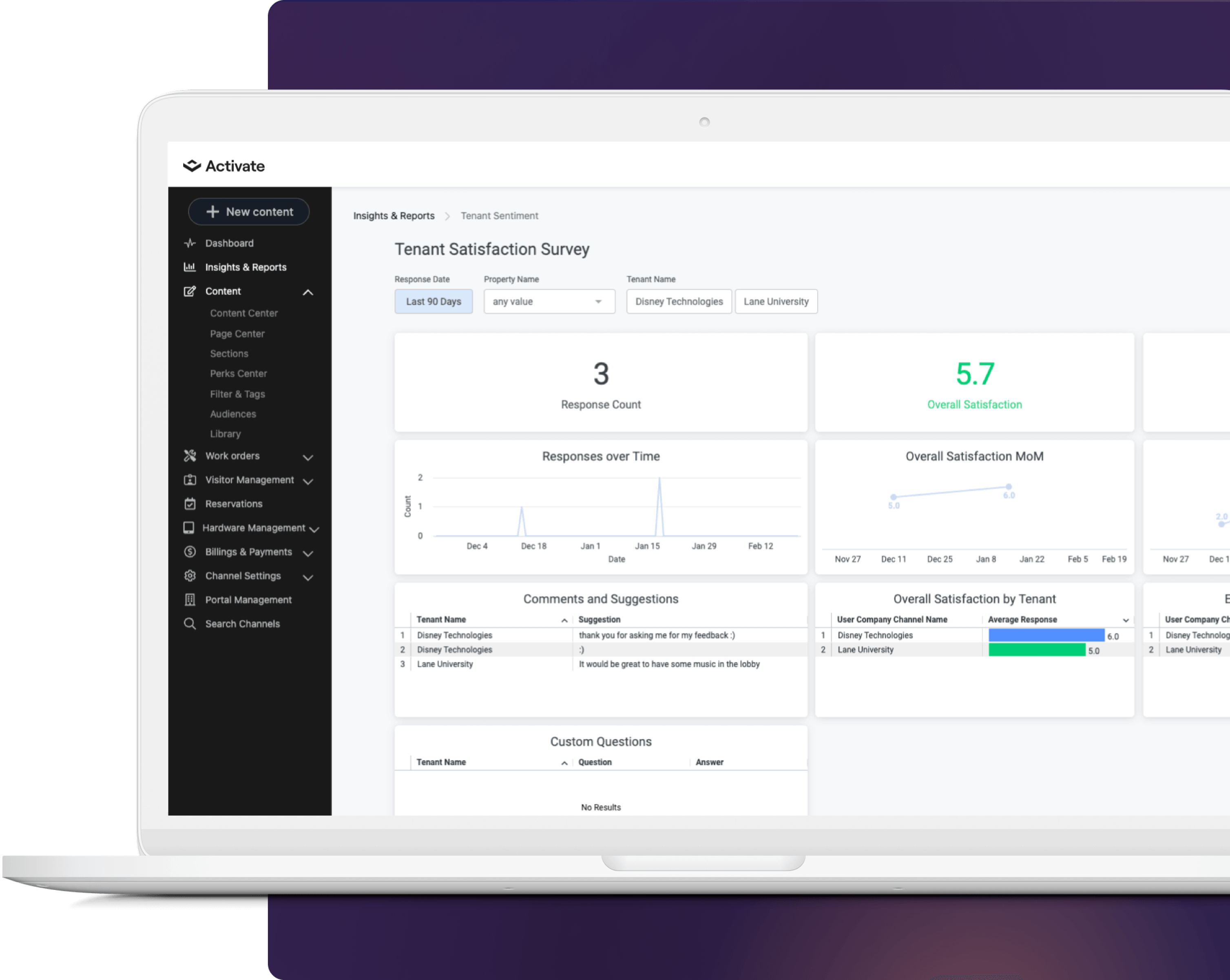1230x980 pixels.
Task: Click the Billings & Payments dollar icon
Action: pyautogui.click(x=190, y=552)
